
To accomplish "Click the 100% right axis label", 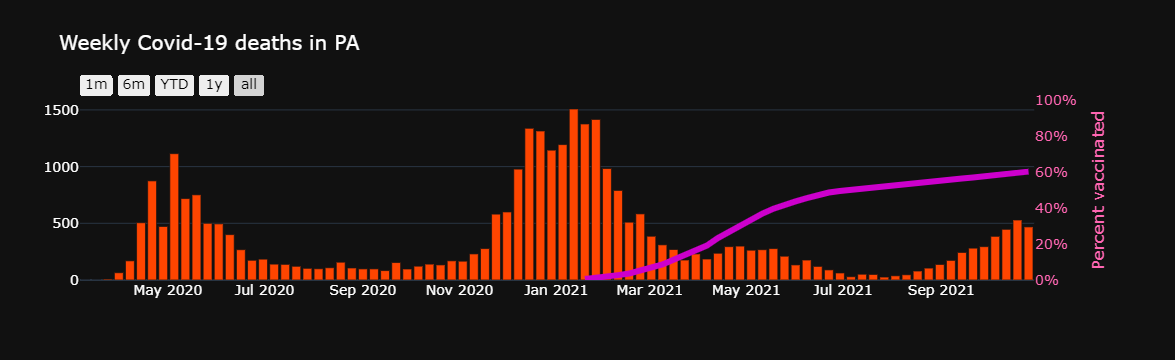I will click(1055, 100).
